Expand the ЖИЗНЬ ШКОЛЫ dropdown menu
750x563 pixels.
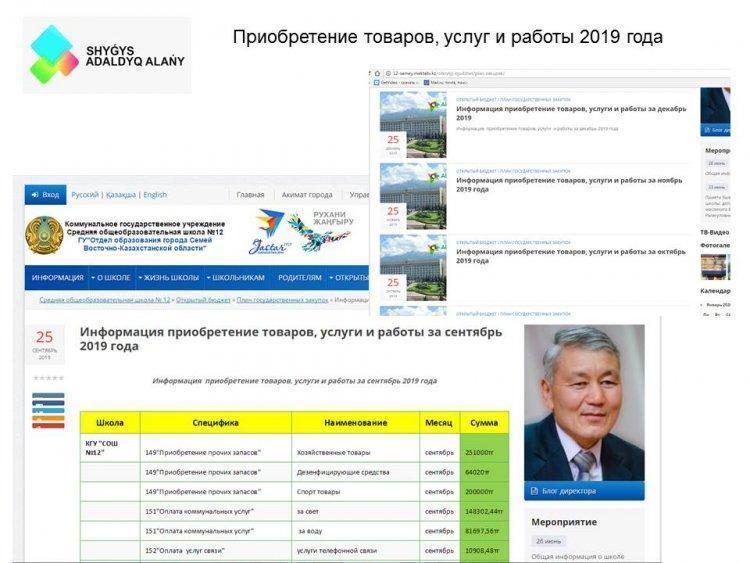169,278
